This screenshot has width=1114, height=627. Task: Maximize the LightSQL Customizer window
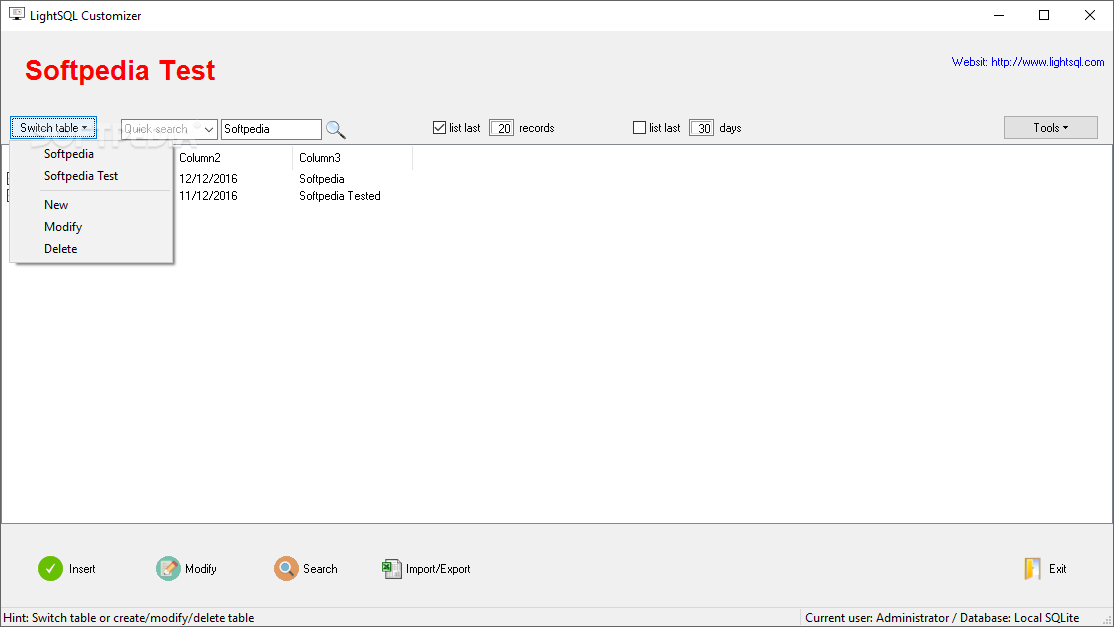point(1044,15)
